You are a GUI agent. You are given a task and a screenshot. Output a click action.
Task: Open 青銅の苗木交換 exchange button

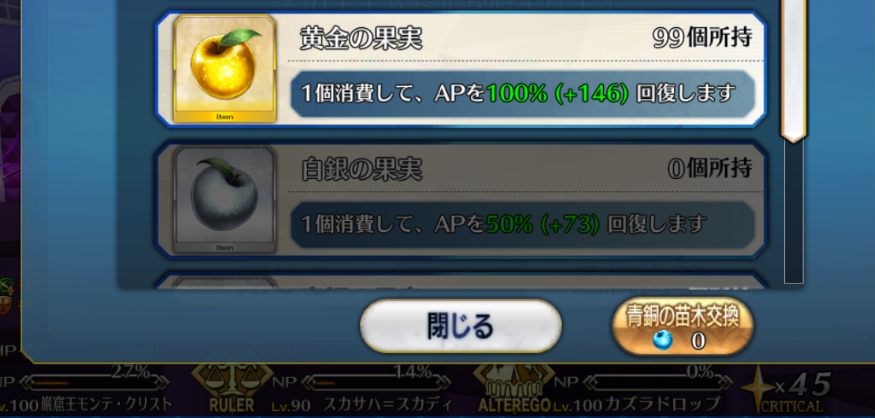682,327
